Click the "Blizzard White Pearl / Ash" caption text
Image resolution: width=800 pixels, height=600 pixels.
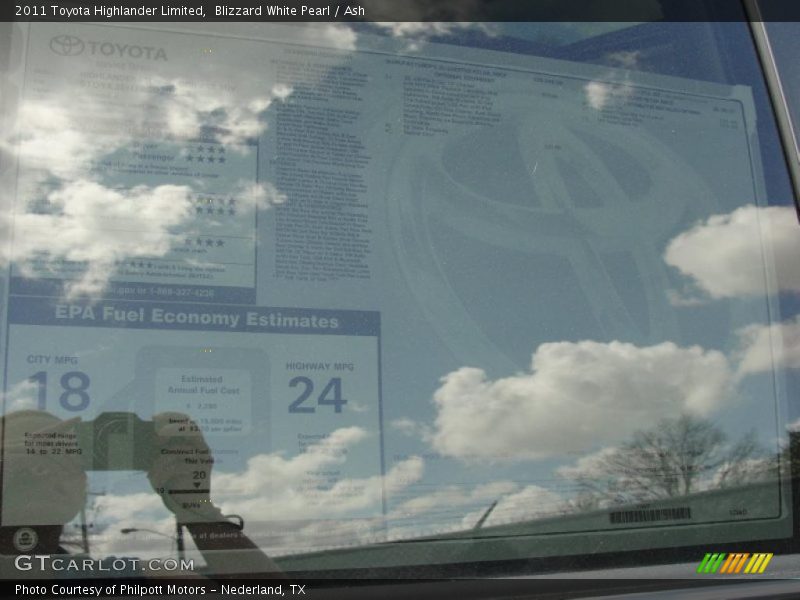[290, 10]
